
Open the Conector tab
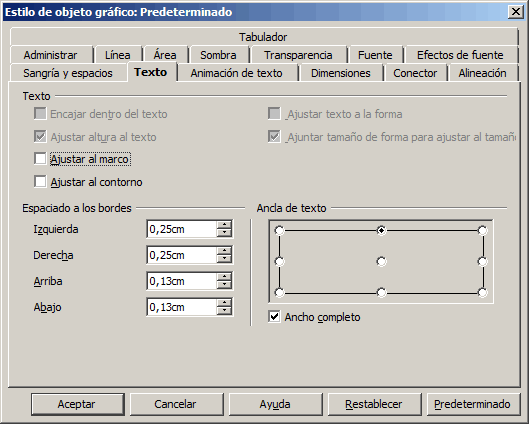tap(415, 73)
